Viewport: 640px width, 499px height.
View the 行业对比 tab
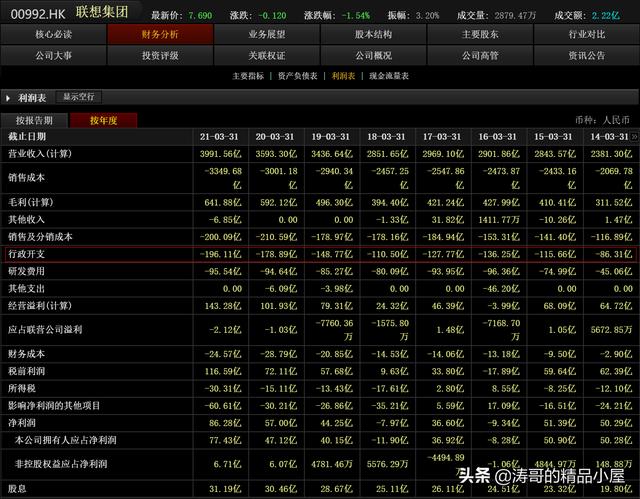click(x=587, y=34)
